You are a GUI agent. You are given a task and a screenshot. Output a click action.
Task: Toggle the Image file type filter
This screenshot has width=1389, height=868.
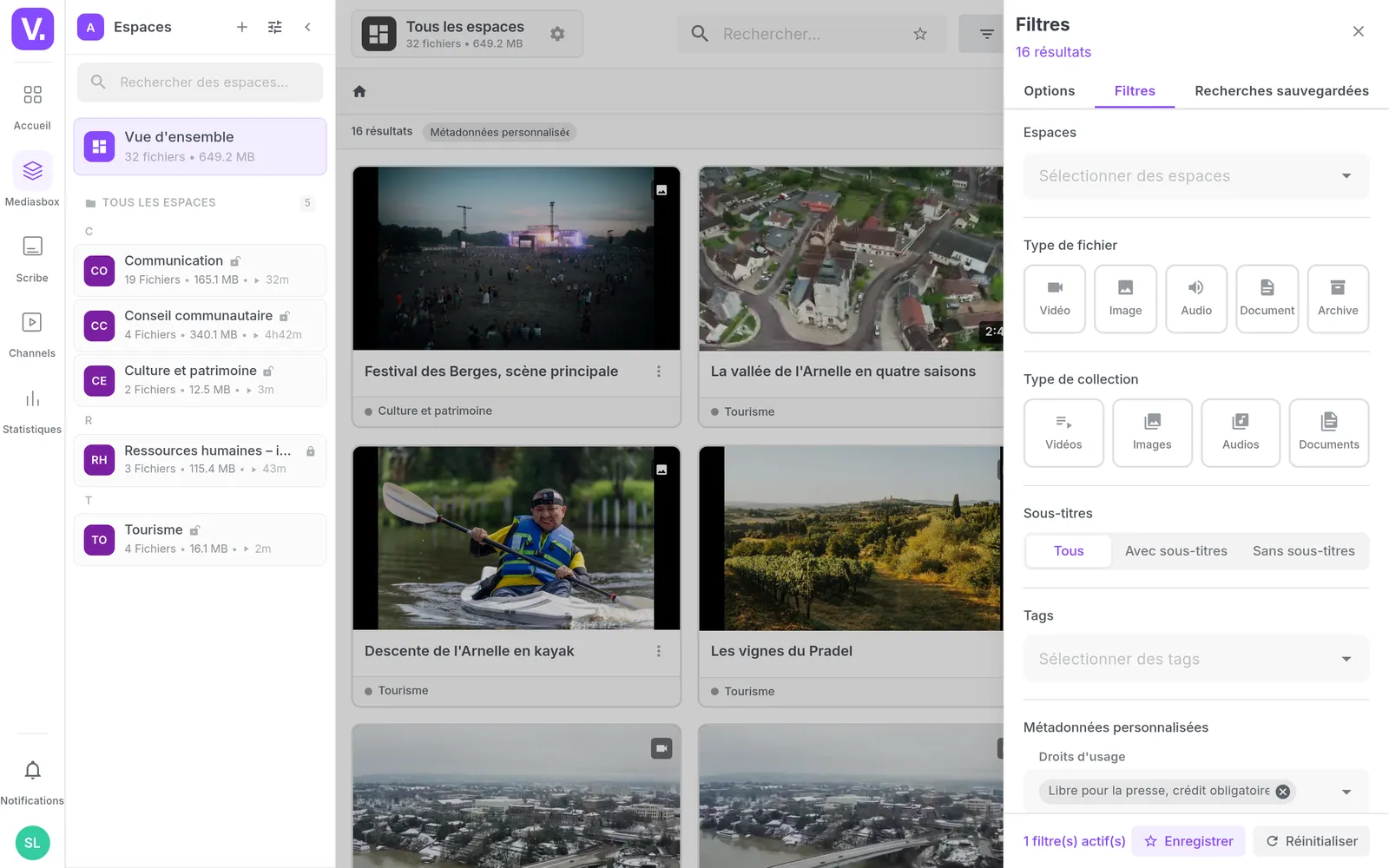click(1125, 299)
